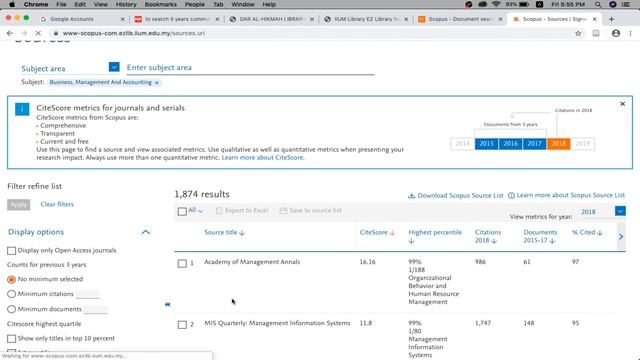Select the Minimum documents radio option

(x=11, y=309)
